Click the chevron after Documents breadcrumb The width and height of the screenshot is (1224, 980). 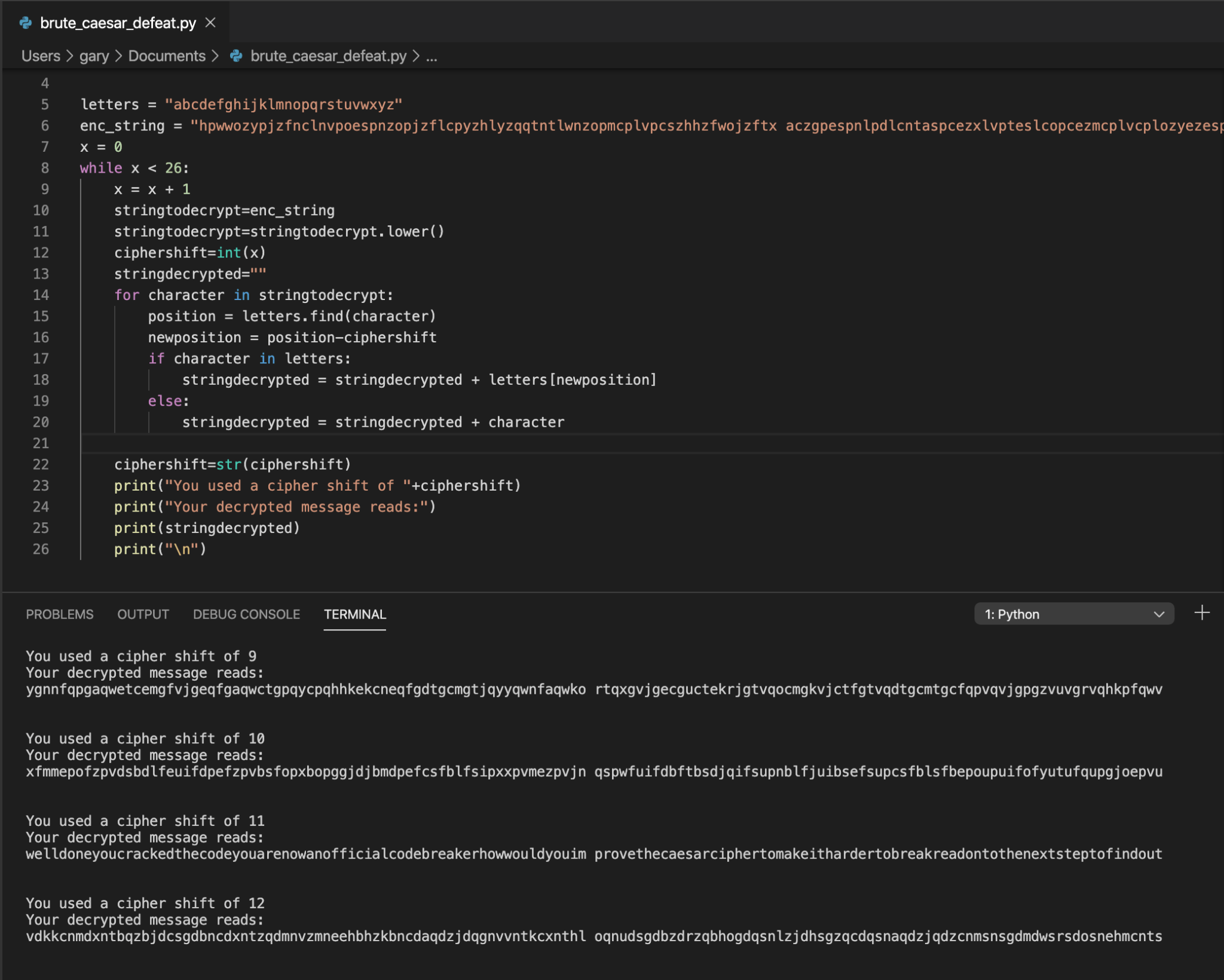[215, 56]
